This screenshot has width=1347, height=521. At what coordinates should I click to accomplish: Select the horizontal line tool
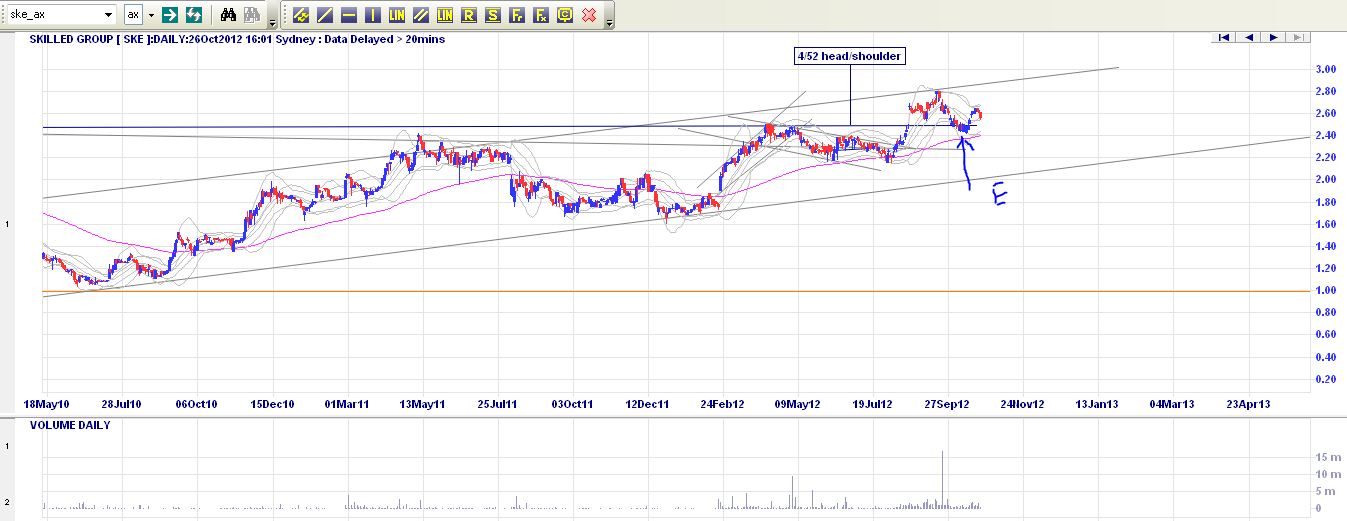click(x=349, y=15)
